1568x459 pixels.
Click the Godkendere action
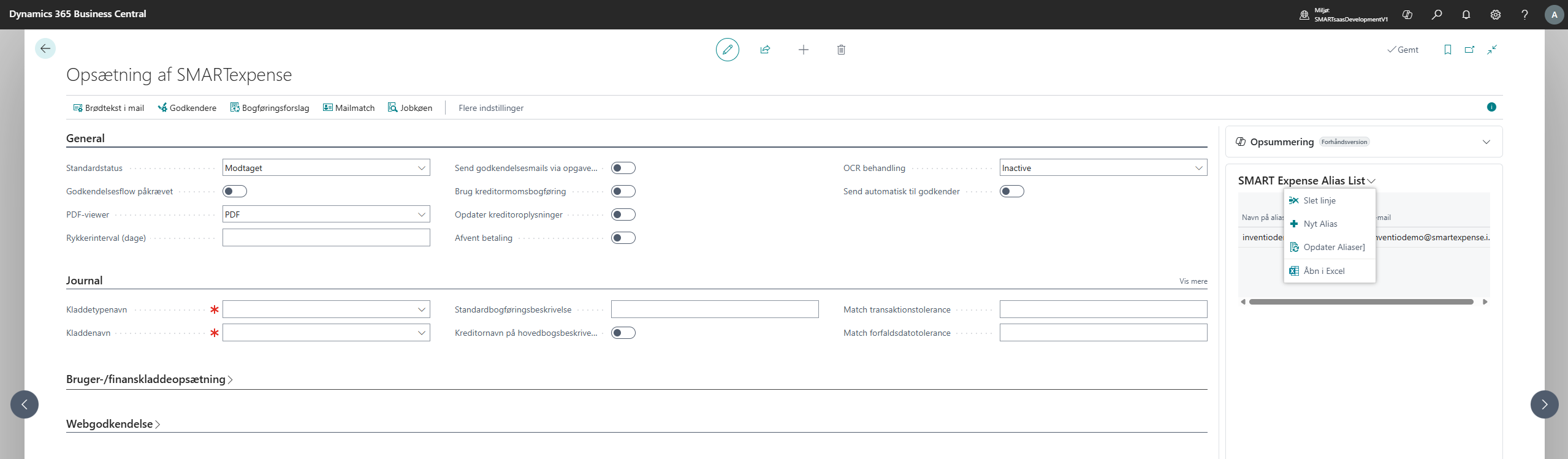click(187, 108)
